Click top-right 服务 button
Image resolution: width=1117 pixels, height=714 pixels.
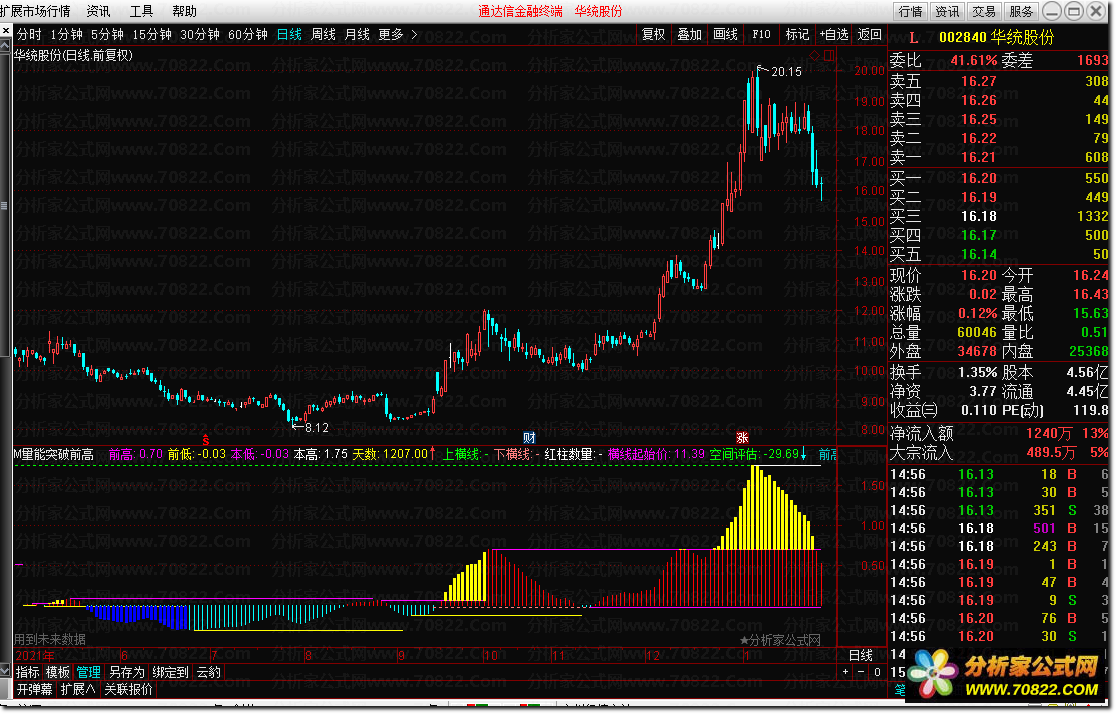[1022, 11]
